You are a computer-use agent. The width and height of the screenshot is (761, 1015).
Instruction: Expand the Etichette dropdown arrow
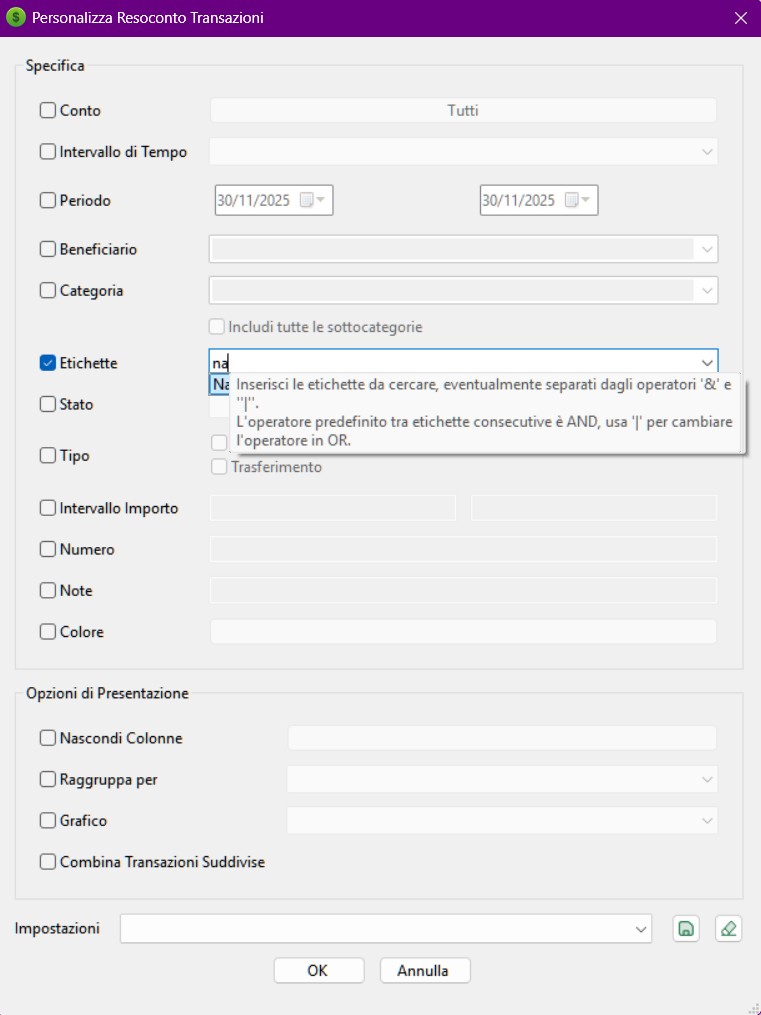pyautogui.click(x=707, y=363)
